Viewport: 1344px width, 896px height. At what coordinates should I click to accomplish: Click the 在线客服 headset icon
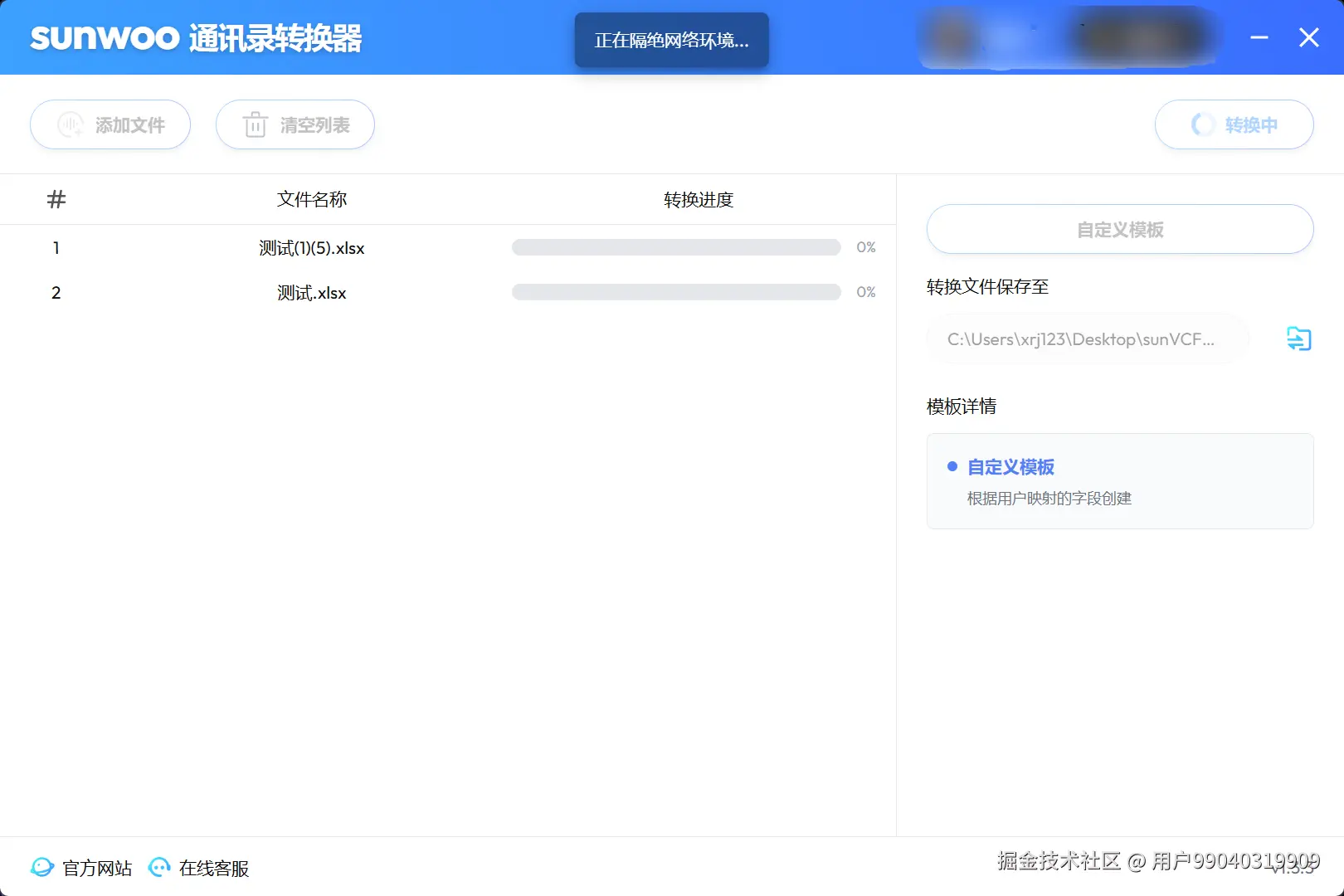(159, 867)
